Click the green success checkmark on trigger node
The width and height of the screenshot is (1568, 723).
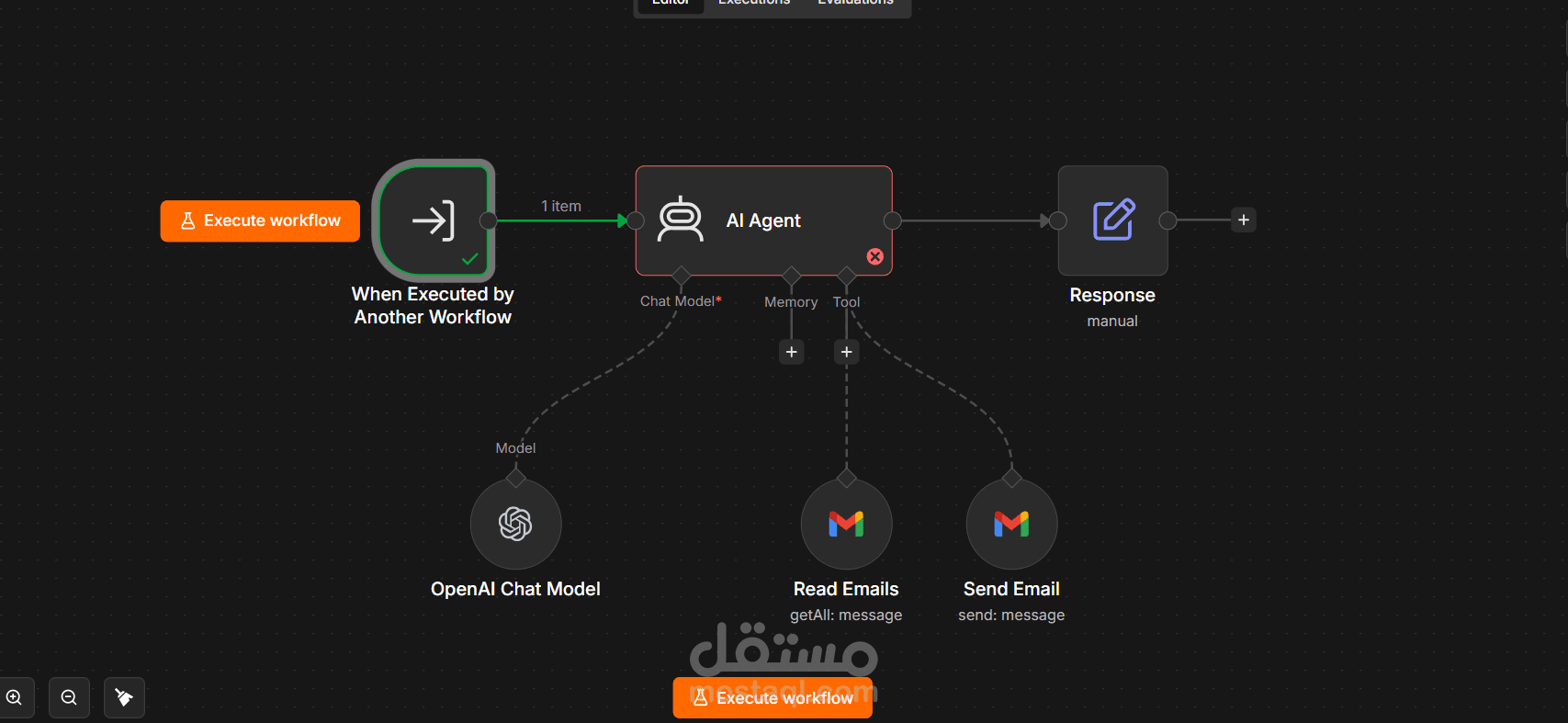[x=470, y=259]
